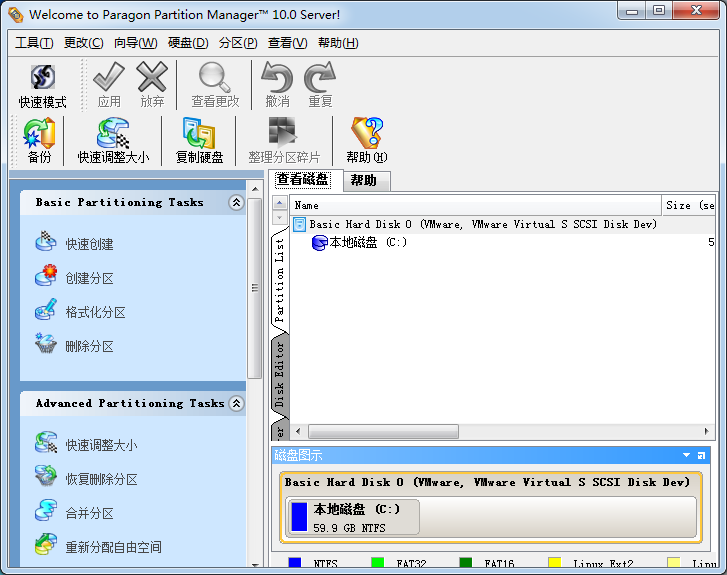727x575 pixels.
Task: Select the Basic Hard Disk 0 list row
Action: pos(503,224)
